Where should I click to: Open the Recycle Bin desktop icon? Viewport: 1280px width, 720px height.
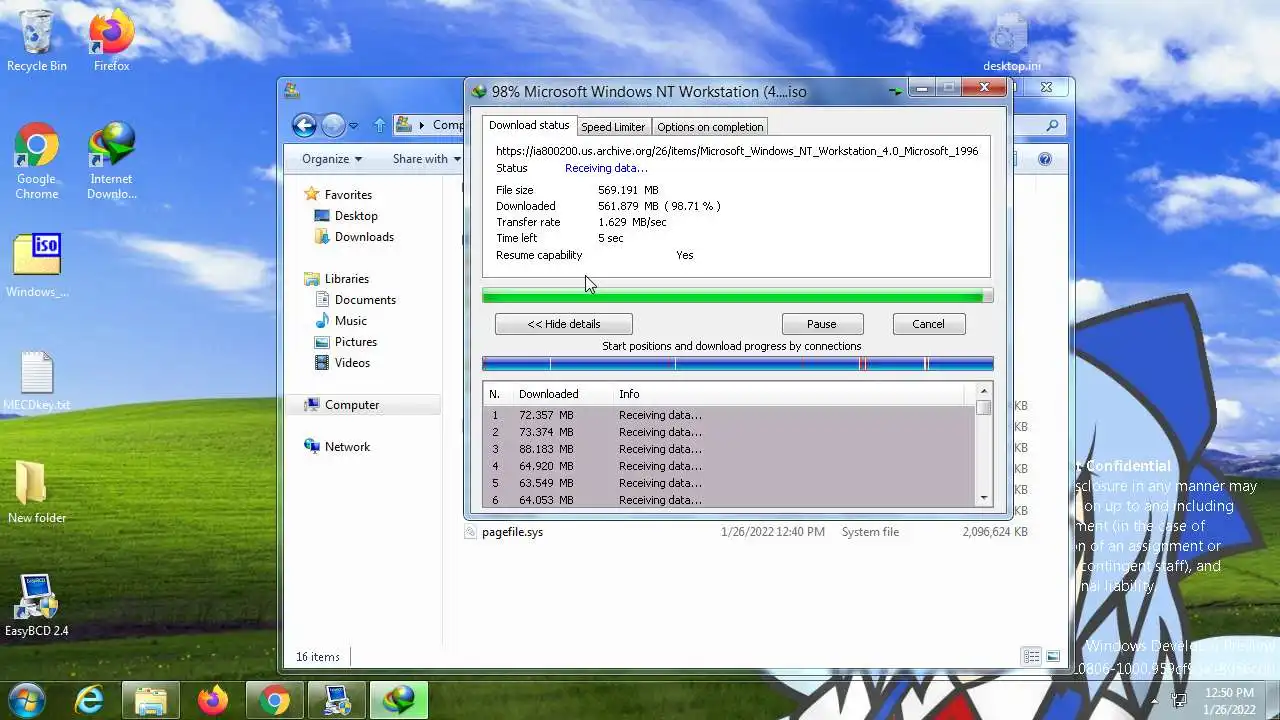(x=37, y=40)
